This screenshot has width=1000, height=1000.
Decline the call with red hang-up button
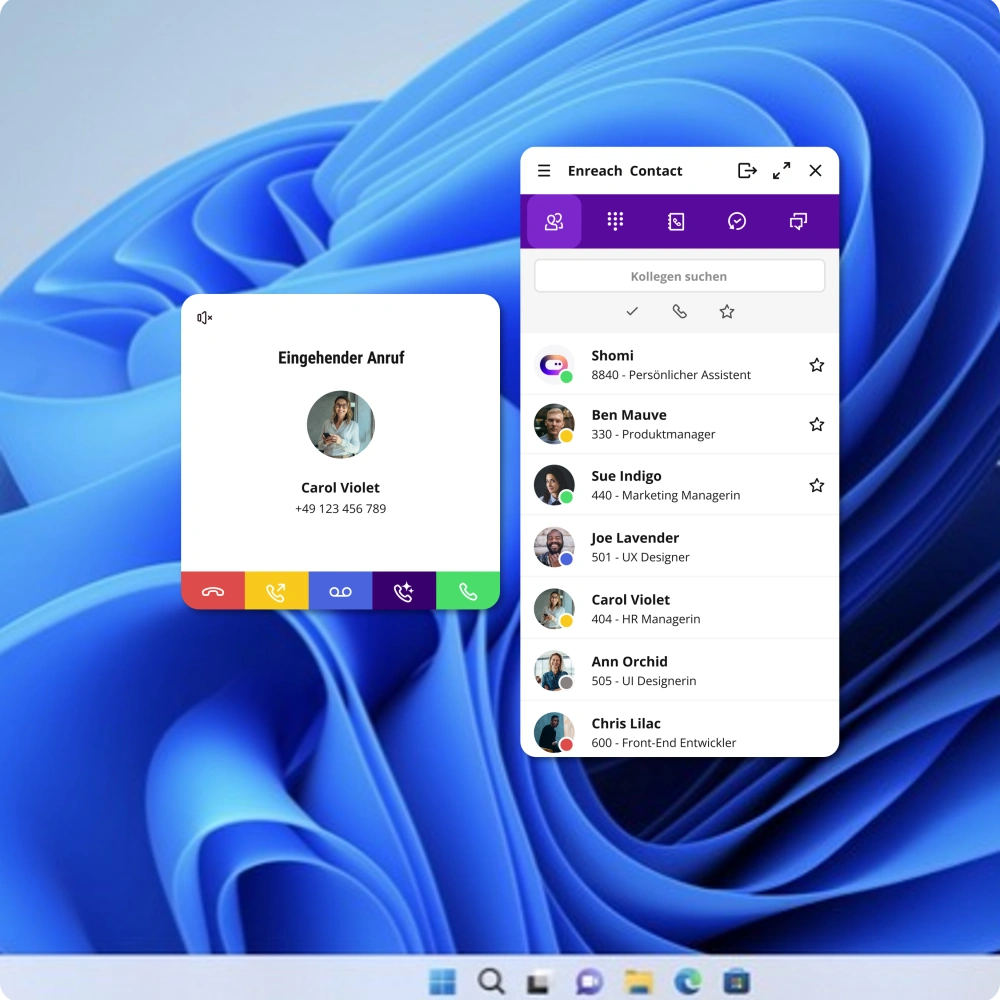point(213,591)
